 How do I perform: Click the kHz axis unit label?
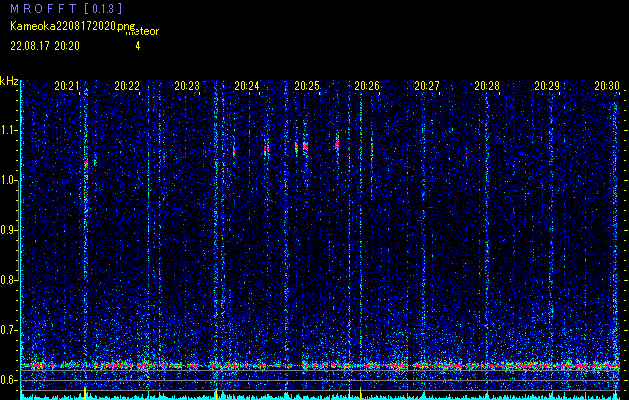(x=9, y=81)
